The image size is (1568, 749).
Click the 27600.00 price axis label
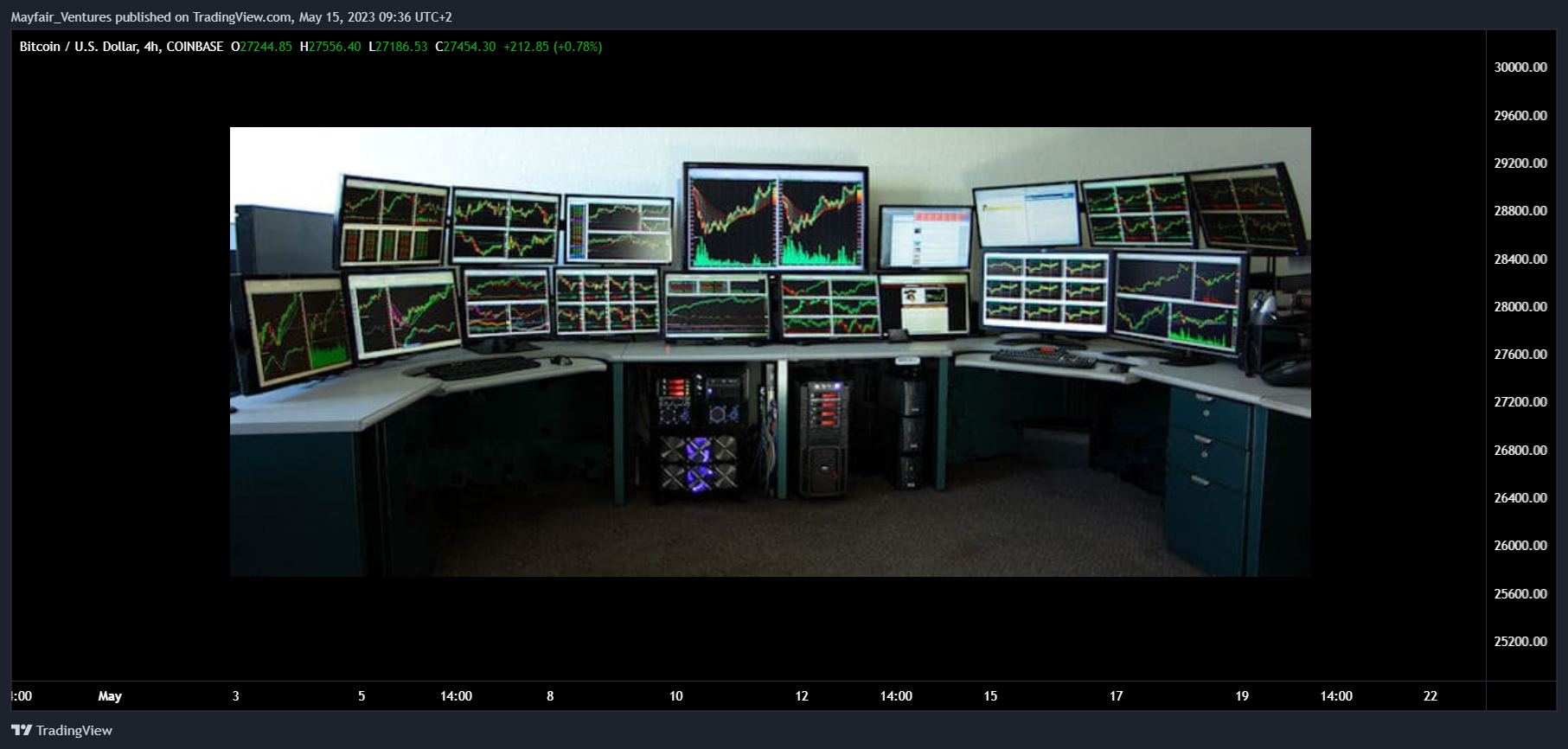pyautogui.click(x=1520, y=355)
